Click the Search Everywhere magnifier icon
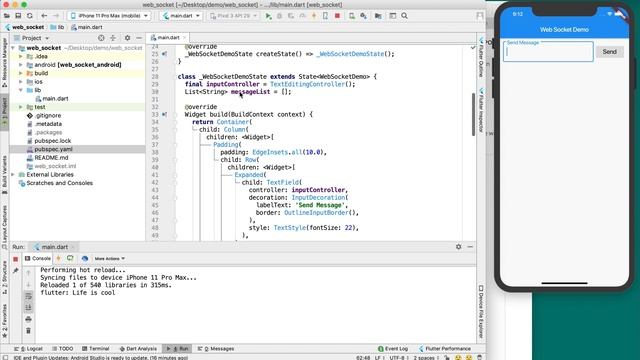The image size is (640, 360). 404,16
